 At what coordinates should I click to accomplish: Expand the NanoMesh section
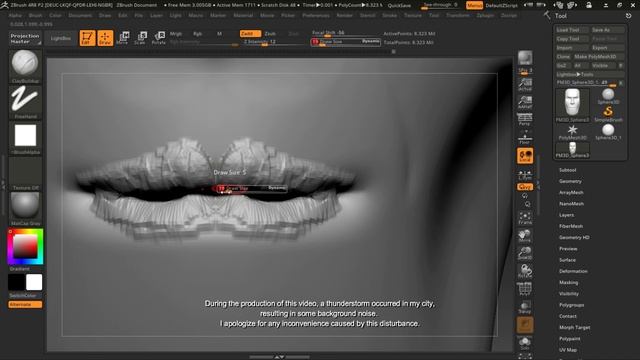[x=571, y=204]
